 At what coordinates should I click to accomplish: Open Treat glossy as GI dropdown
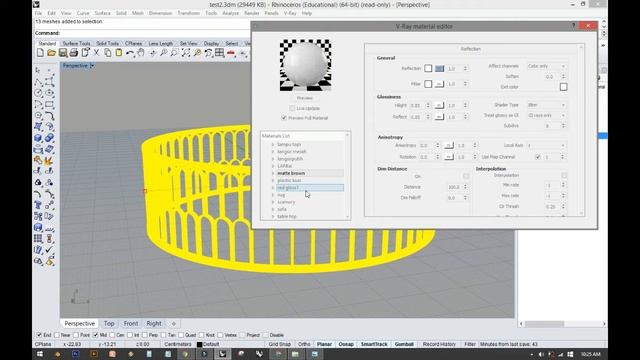click(546, 116)
